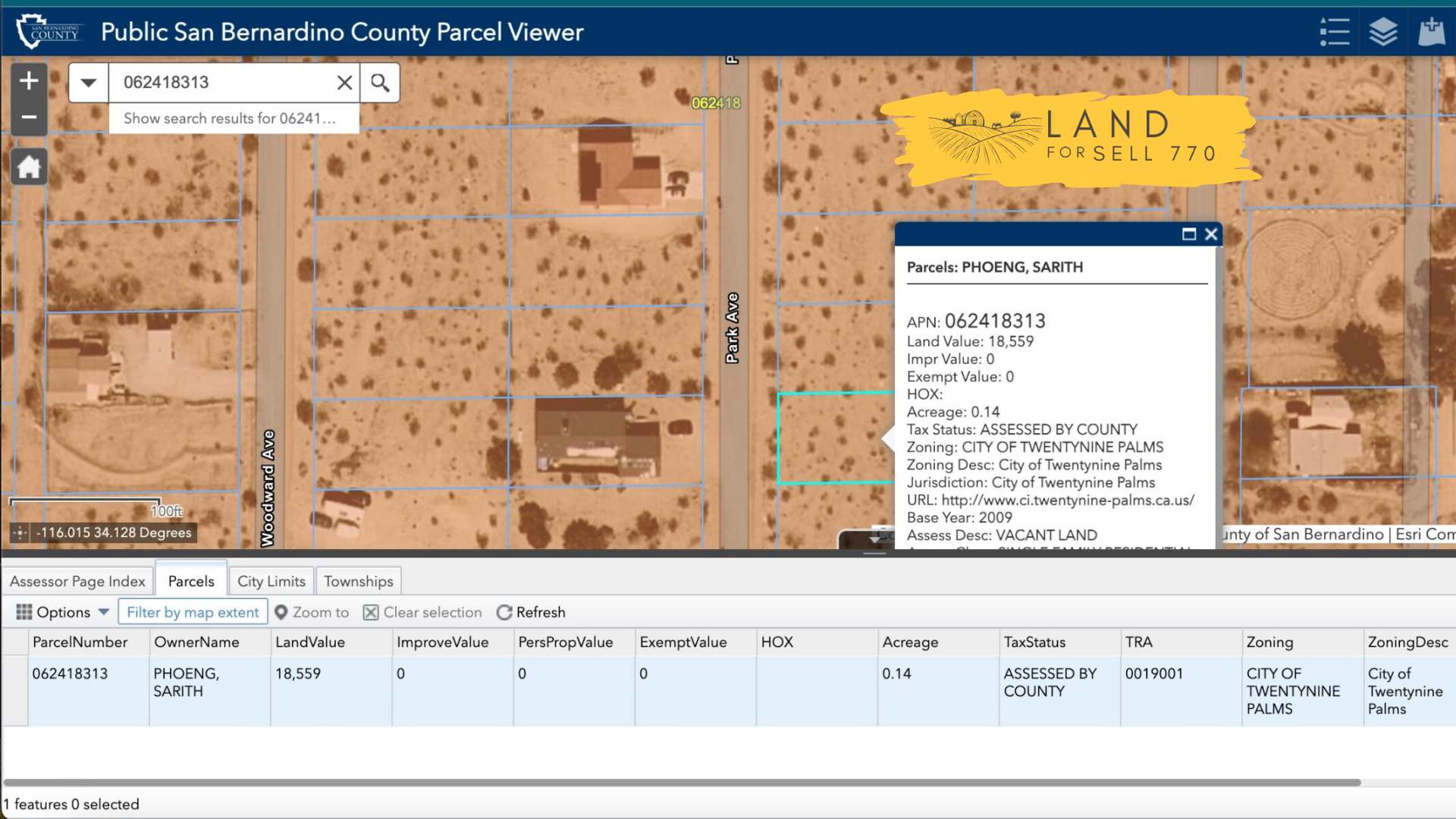Open the search type dropdown
This screenshot has height=819, width=1456.
click(88, 82)
